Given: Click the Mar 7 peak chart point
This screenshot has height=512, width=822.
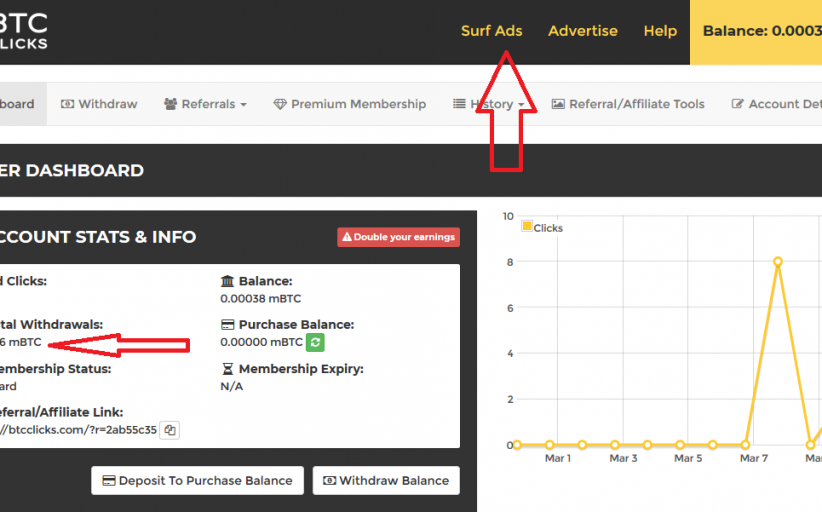Looking at the screenshot, I should click(x=777, y=262).
